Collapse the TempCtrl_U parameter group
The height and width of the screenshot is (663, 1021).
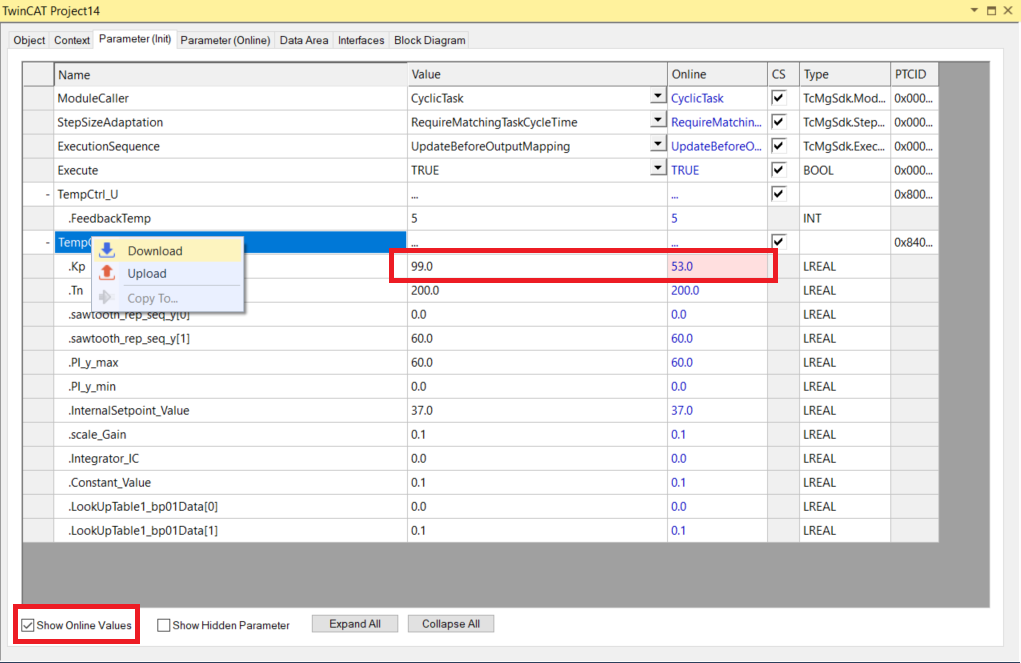click(x=48, y=194)
